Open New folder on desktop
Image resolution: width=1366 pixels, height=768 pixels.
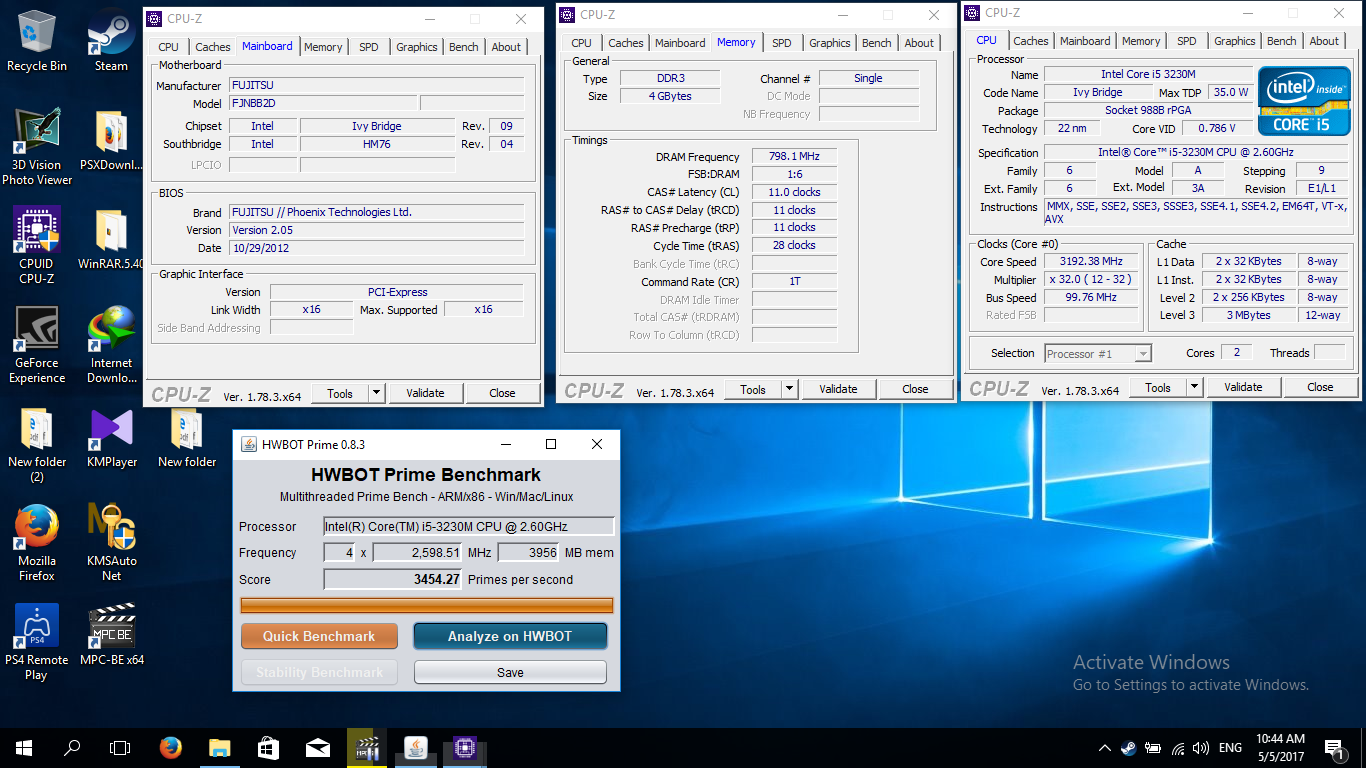[x=186, y=437]
